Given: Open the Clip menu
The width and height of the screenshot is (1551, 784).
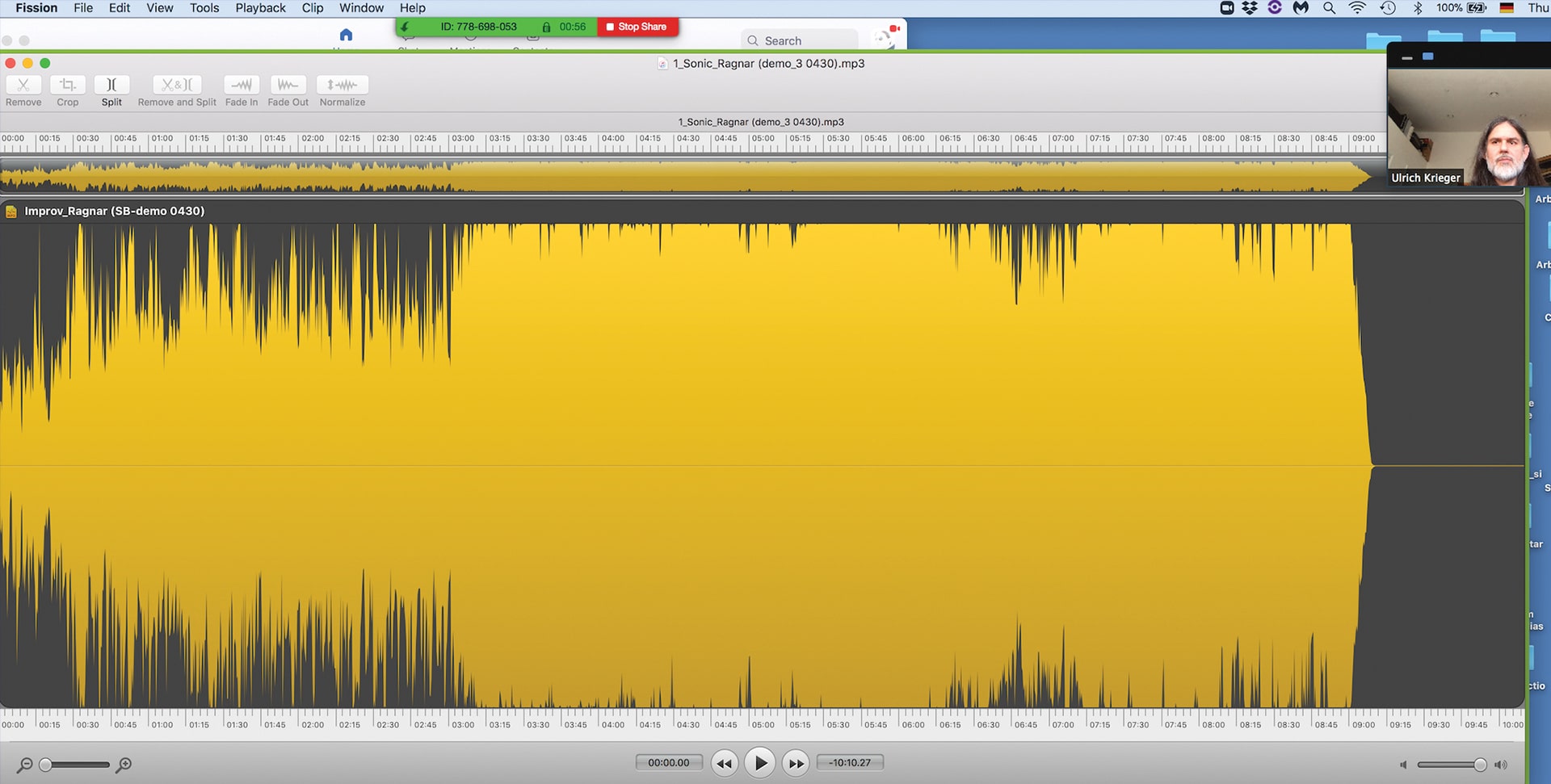Looking at the screenshot, I should click(313, 8).
